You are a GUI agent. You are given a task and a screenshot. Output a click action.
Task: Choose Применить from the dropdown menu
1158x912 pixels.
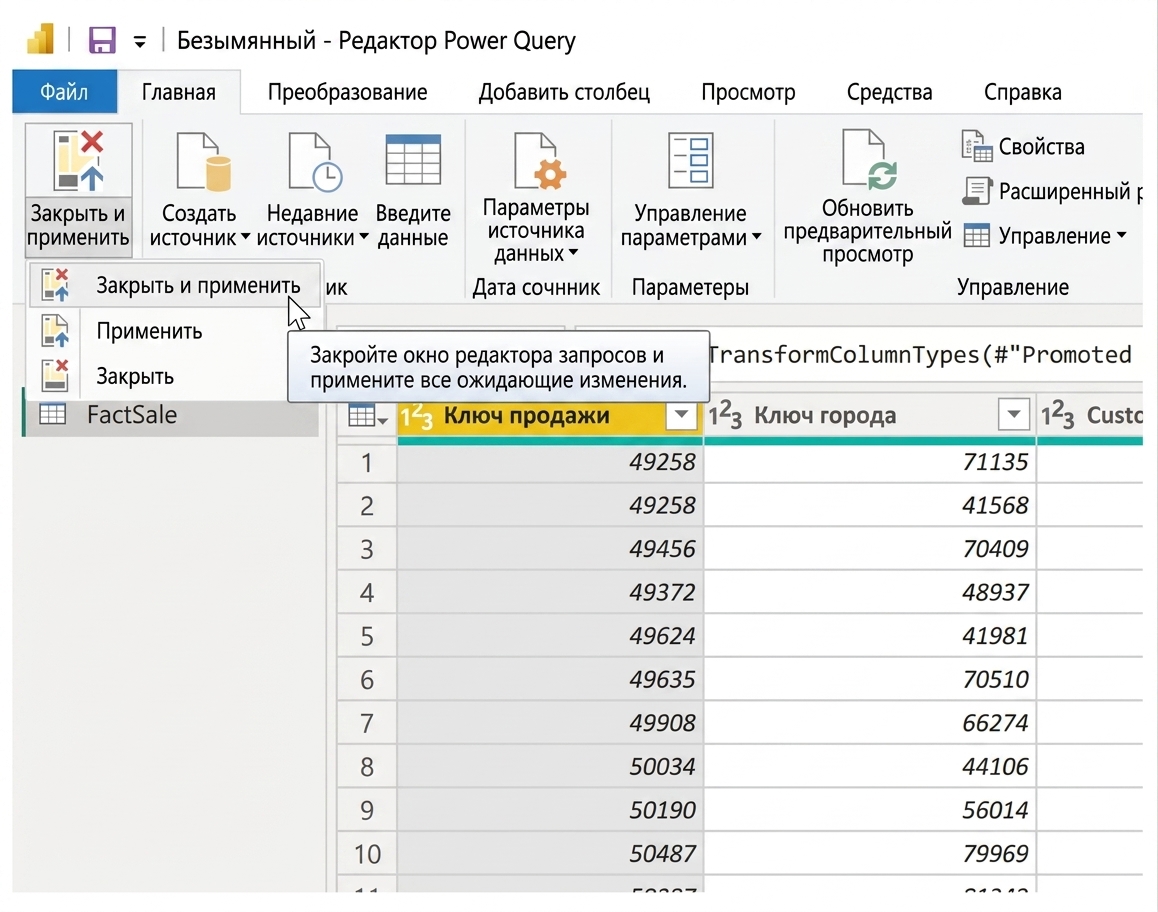pyautogui.click(x=176, y=331)
